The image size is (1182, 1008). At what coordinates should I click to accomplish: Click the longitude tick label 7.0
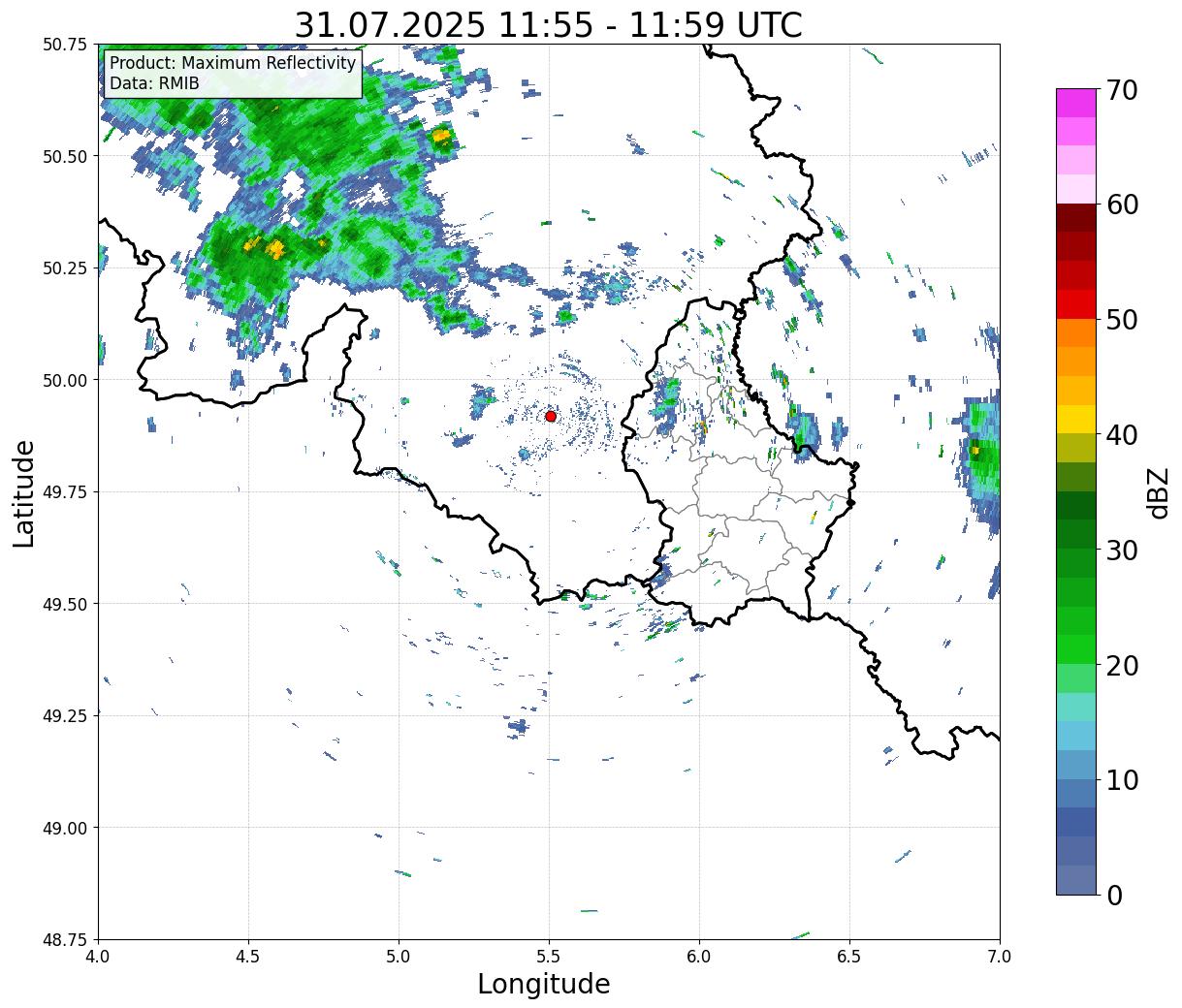(x=1000, y=957)
